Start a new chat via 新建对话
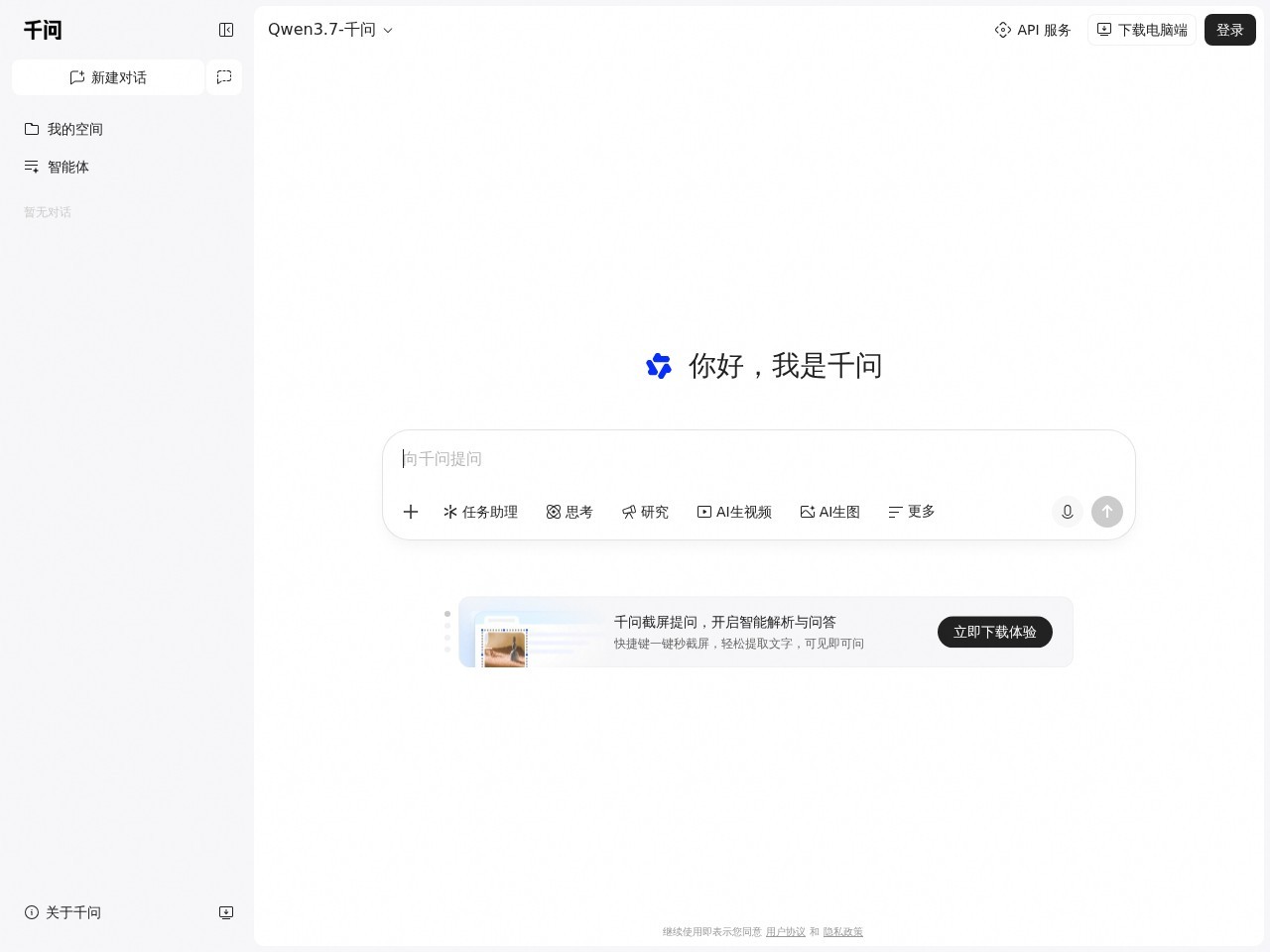The image size is (1270, 952). pyautogui.click(x=108, y=77)
